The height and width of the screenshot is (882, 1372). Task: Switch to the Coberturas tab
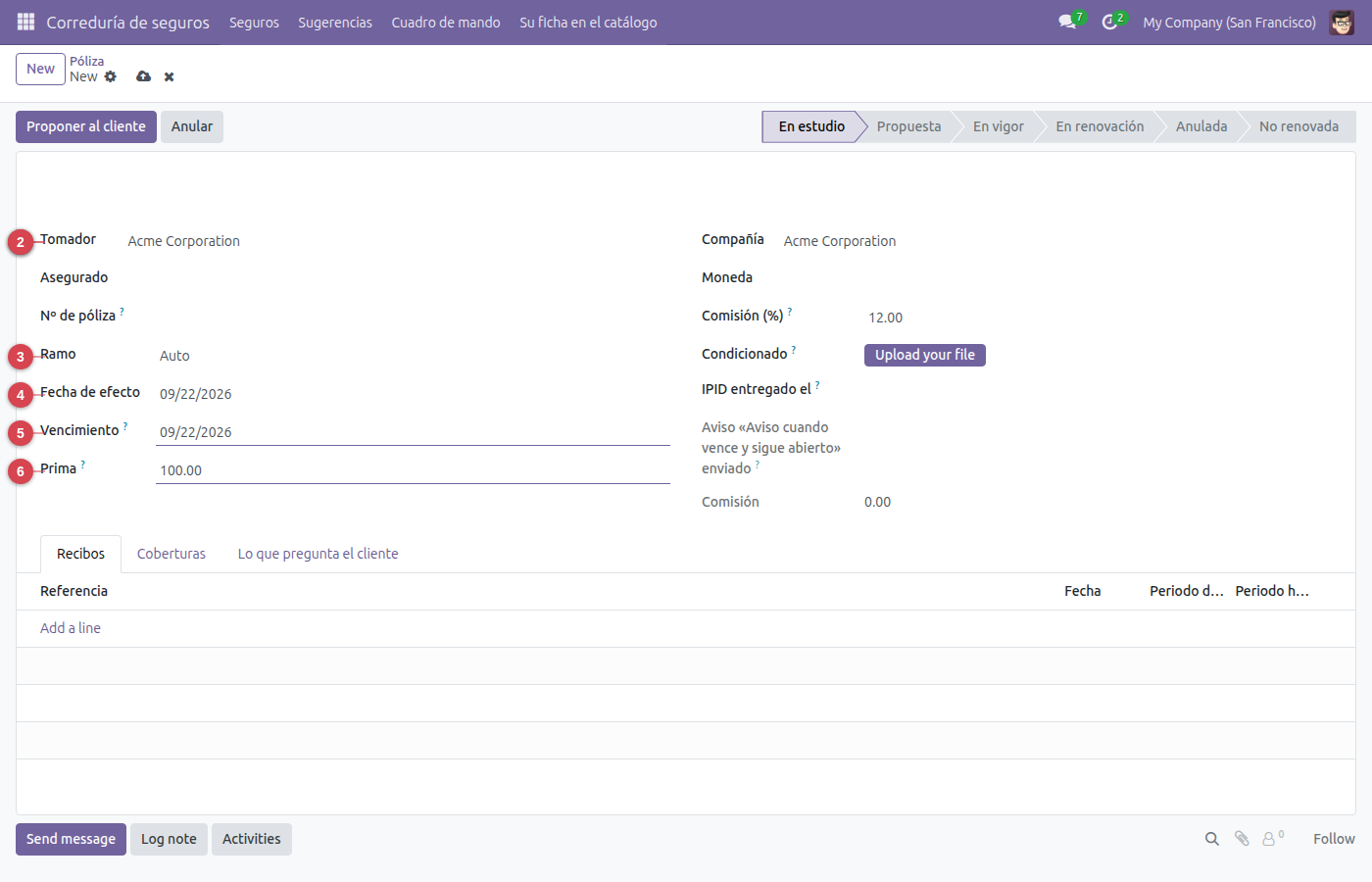coord(171,554)
